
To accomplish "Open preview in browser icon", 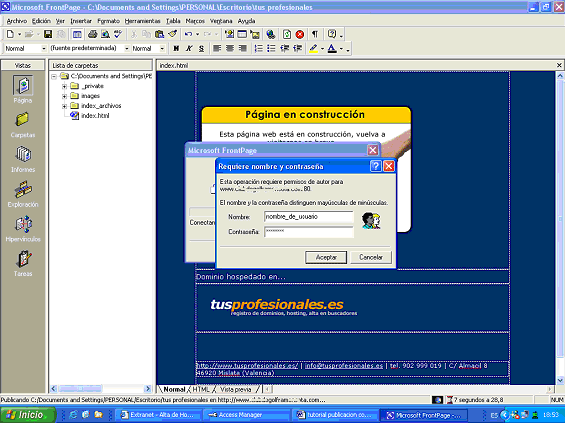I will click(105, 34).
